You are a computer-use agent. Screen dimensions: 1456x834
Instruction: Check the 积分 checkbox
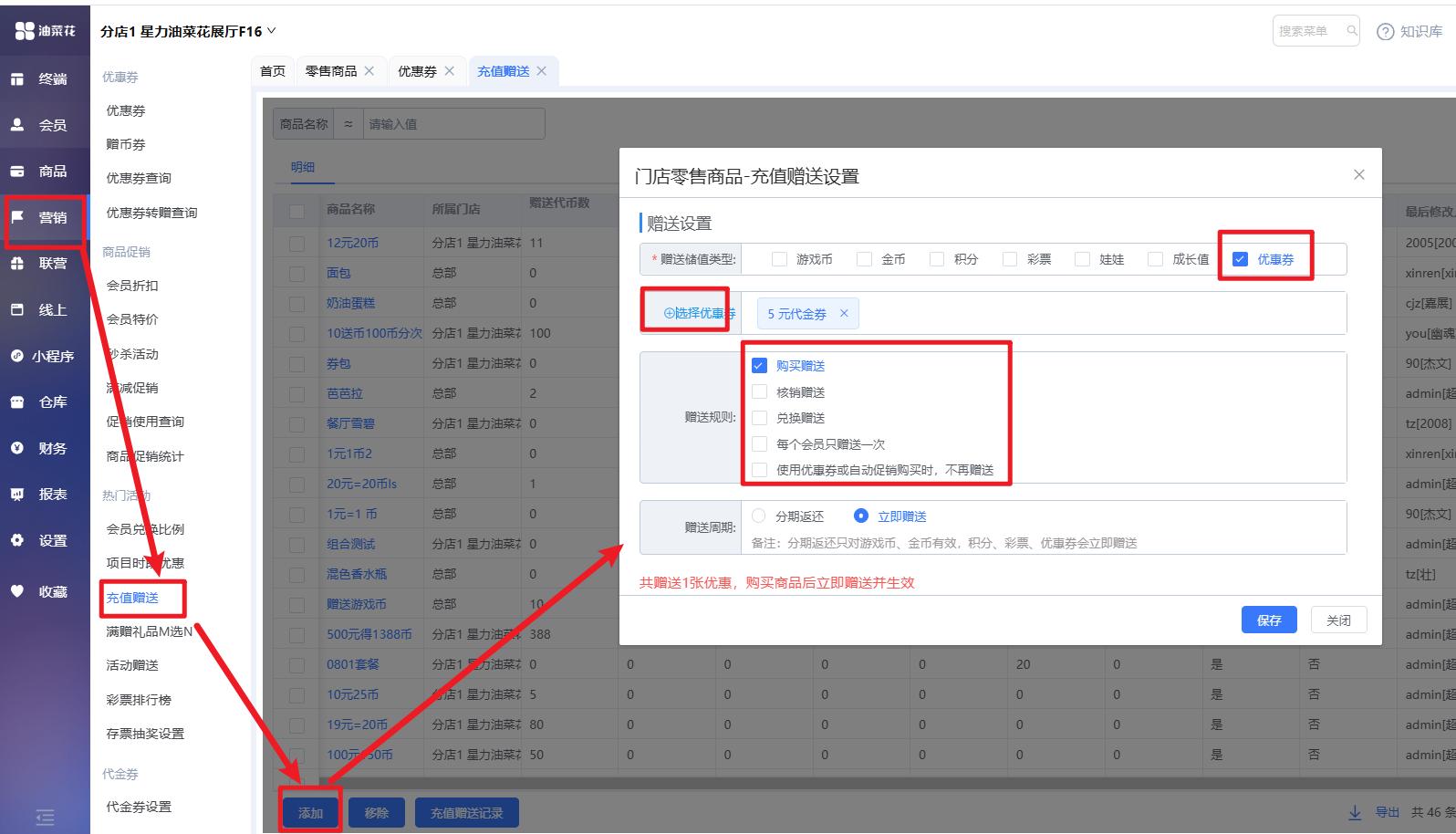coord(937,259)
